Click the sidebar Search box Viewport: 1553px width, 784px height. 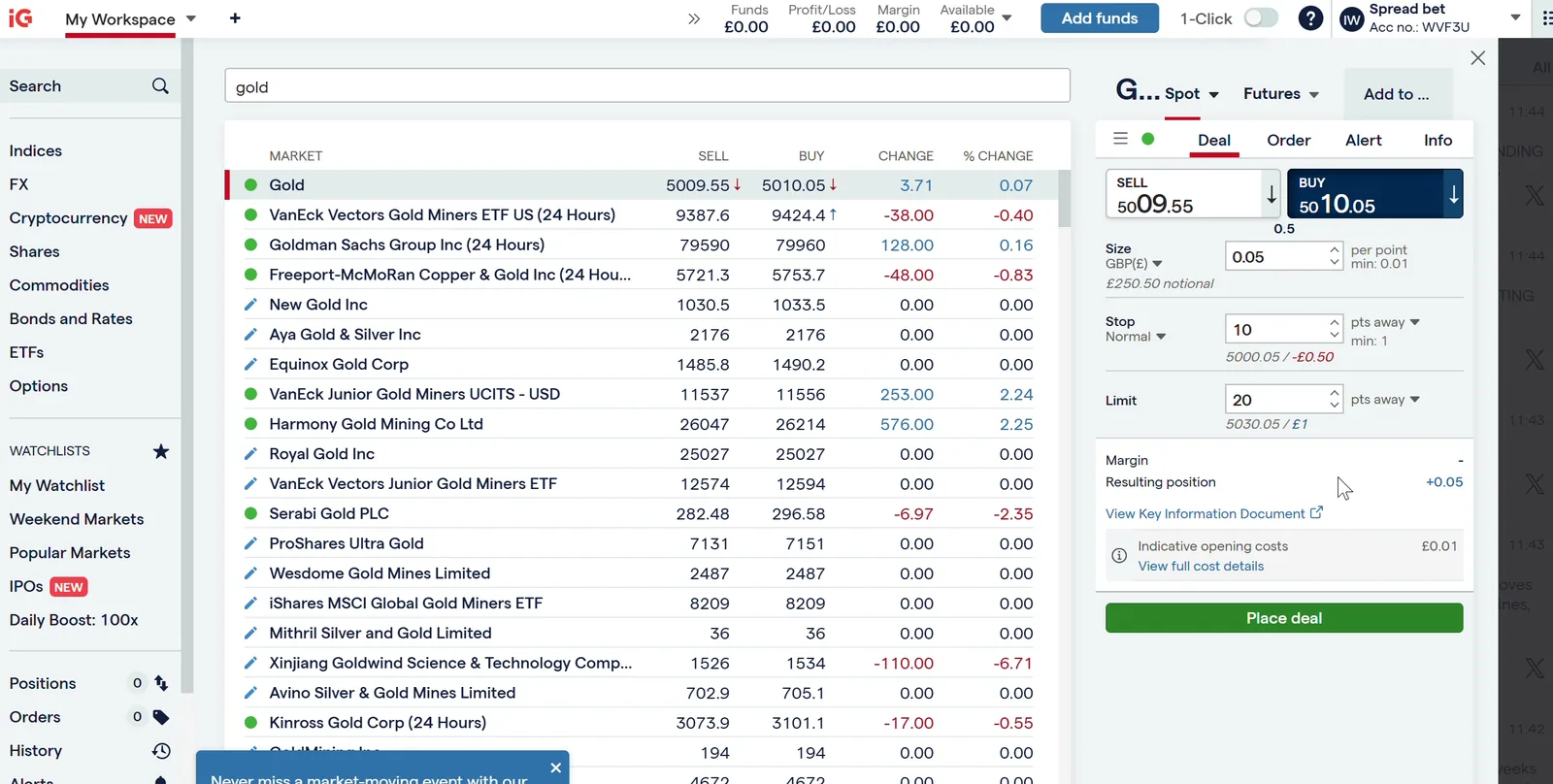coord(90,86)
